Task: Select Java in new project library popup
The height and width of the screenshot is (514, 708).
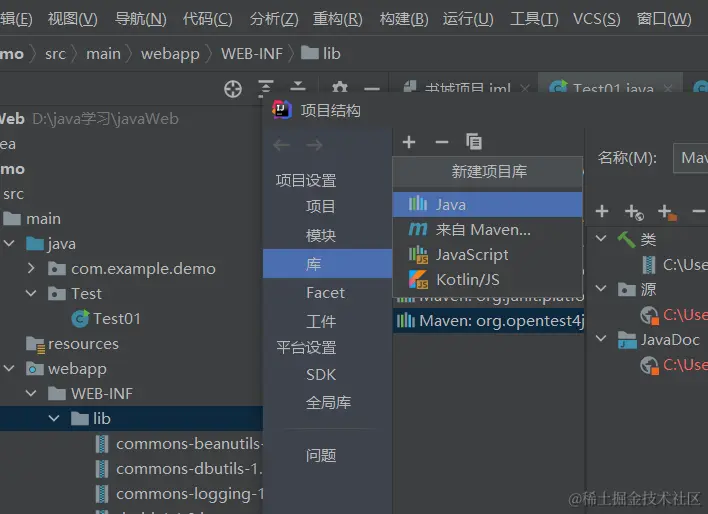Action: 488,205
